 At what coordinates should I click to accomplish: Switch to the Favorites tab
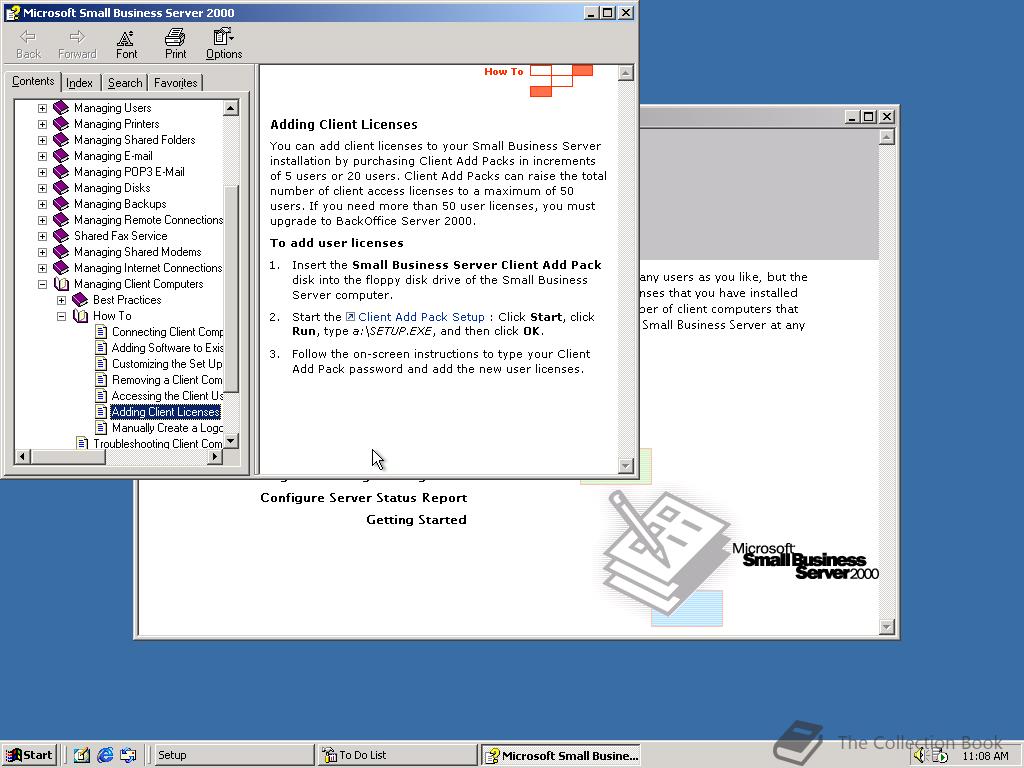point(175,83)
